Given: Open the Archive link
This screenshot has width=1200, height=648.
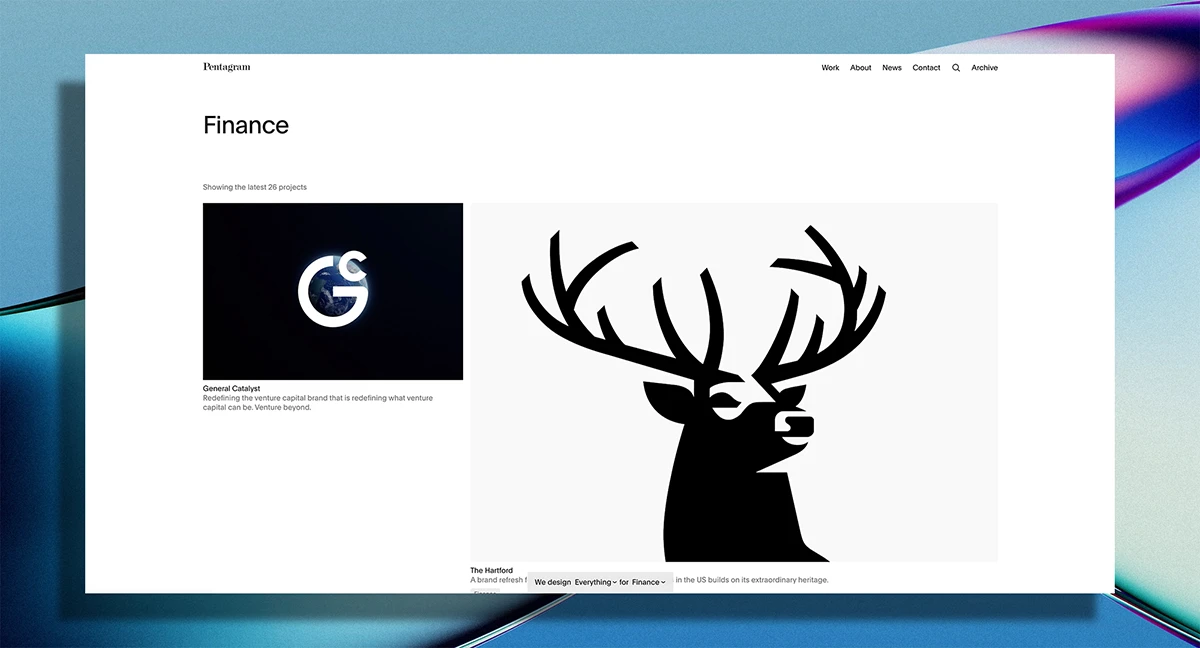Looking at the screenshot, I should [x=984, y=68].
